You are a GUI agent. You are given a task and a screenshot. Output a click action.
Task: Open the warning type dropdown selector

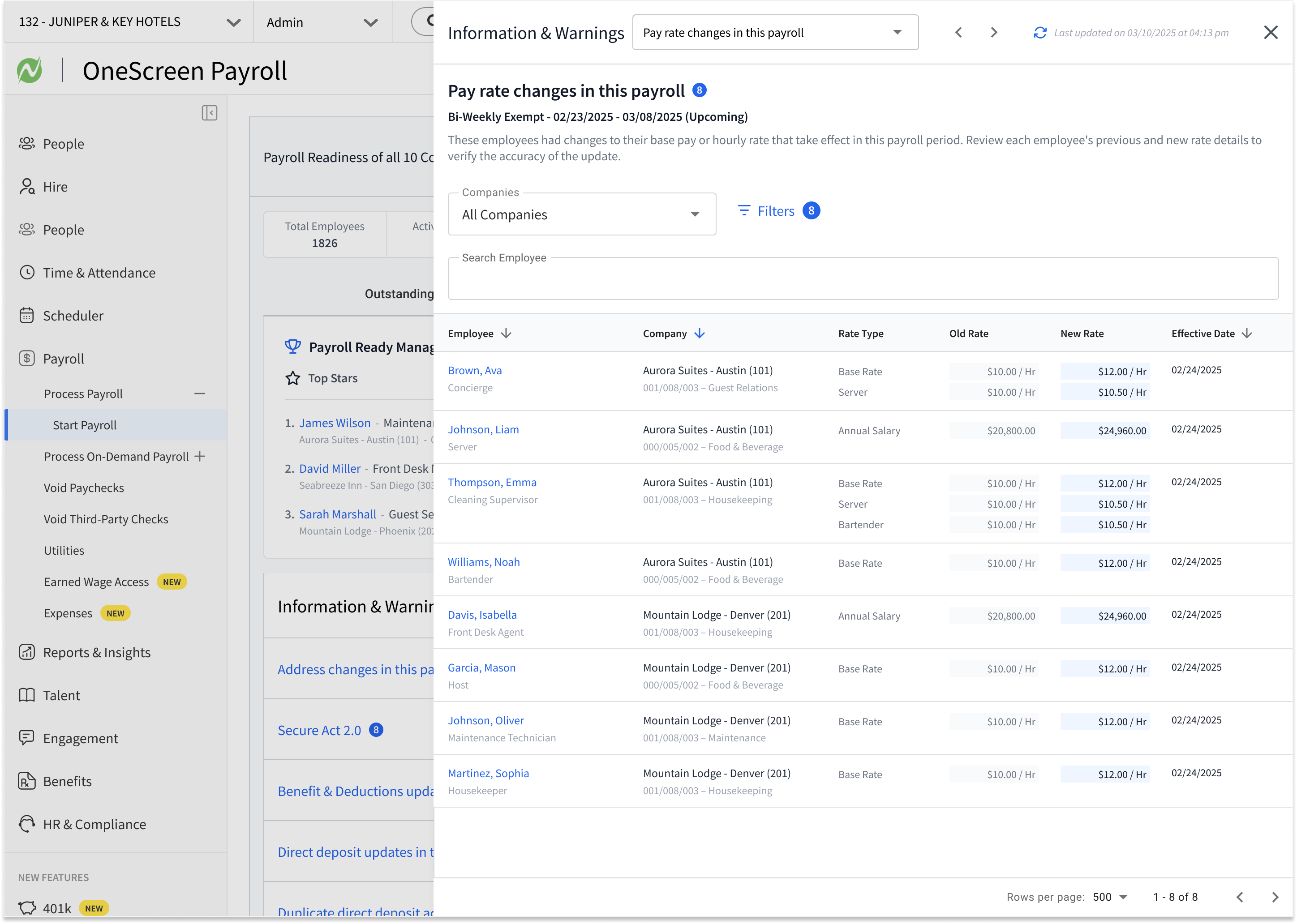point(775,32)
